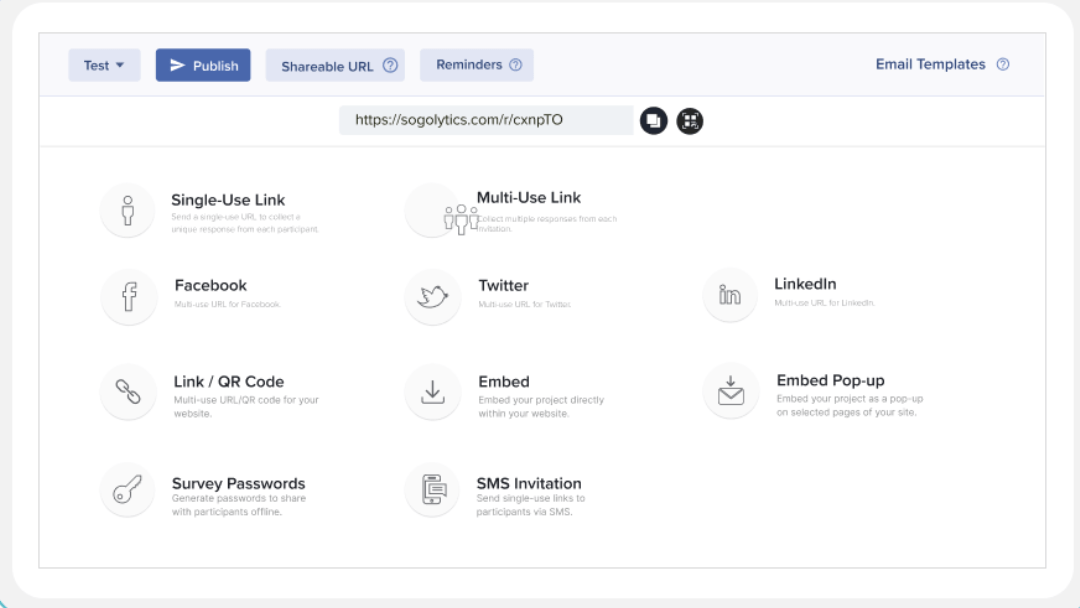Show help for Shareable URL
The height and width of the screenshot is (608, 1080).
[391, 65]
